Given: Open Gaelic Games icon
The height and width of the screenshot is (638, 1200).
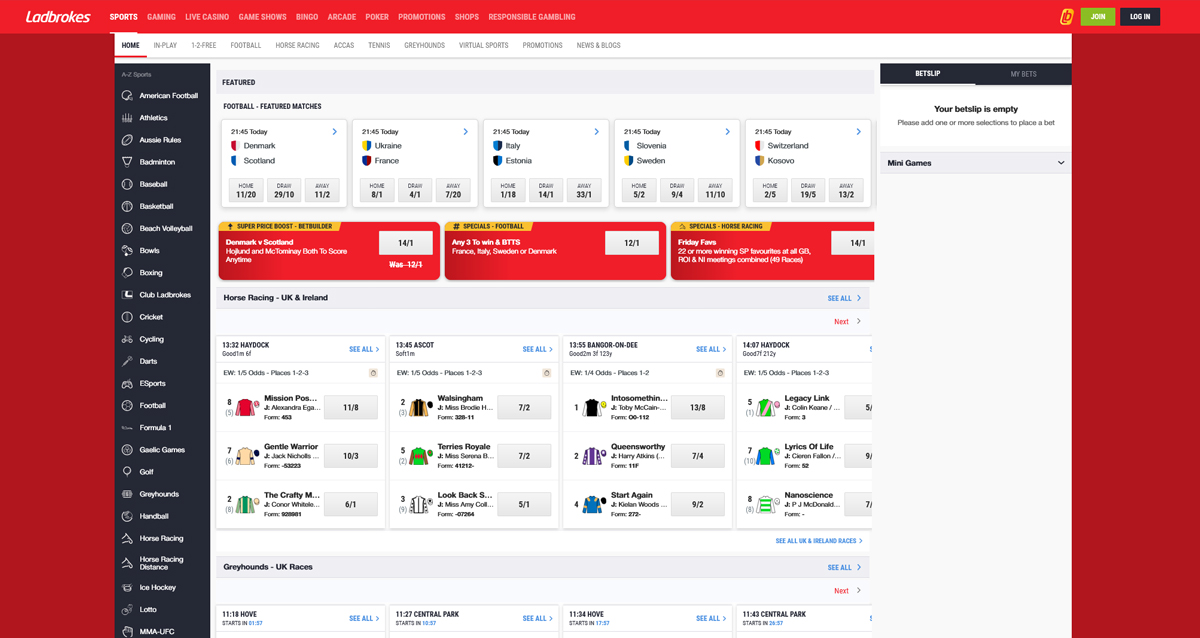Looking at the screenshot, I should point(127,450).
